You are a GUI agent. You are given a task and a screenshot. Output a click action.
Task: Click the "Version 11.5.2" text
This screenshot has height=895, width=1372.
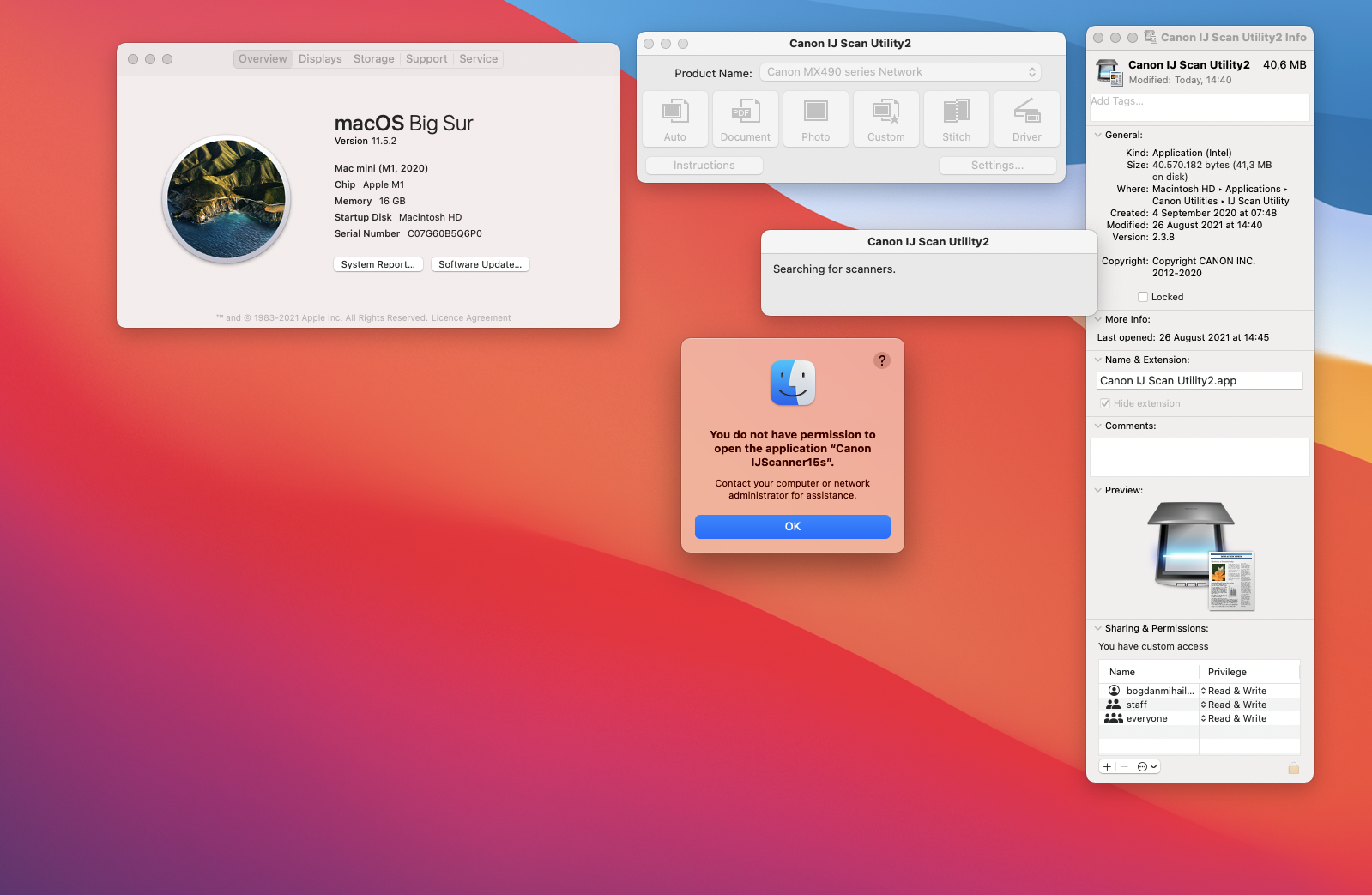tap(366, 141)
